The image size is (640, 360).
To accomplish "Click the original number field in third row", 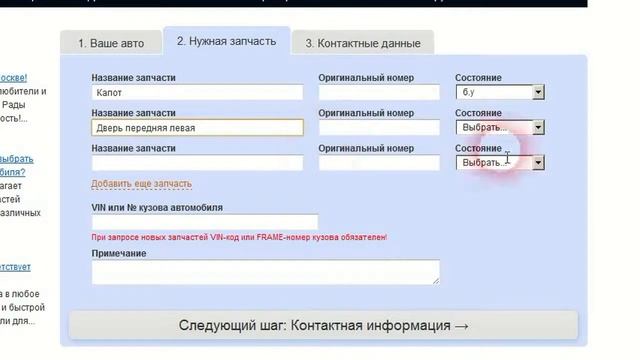I will coord(379,163).
